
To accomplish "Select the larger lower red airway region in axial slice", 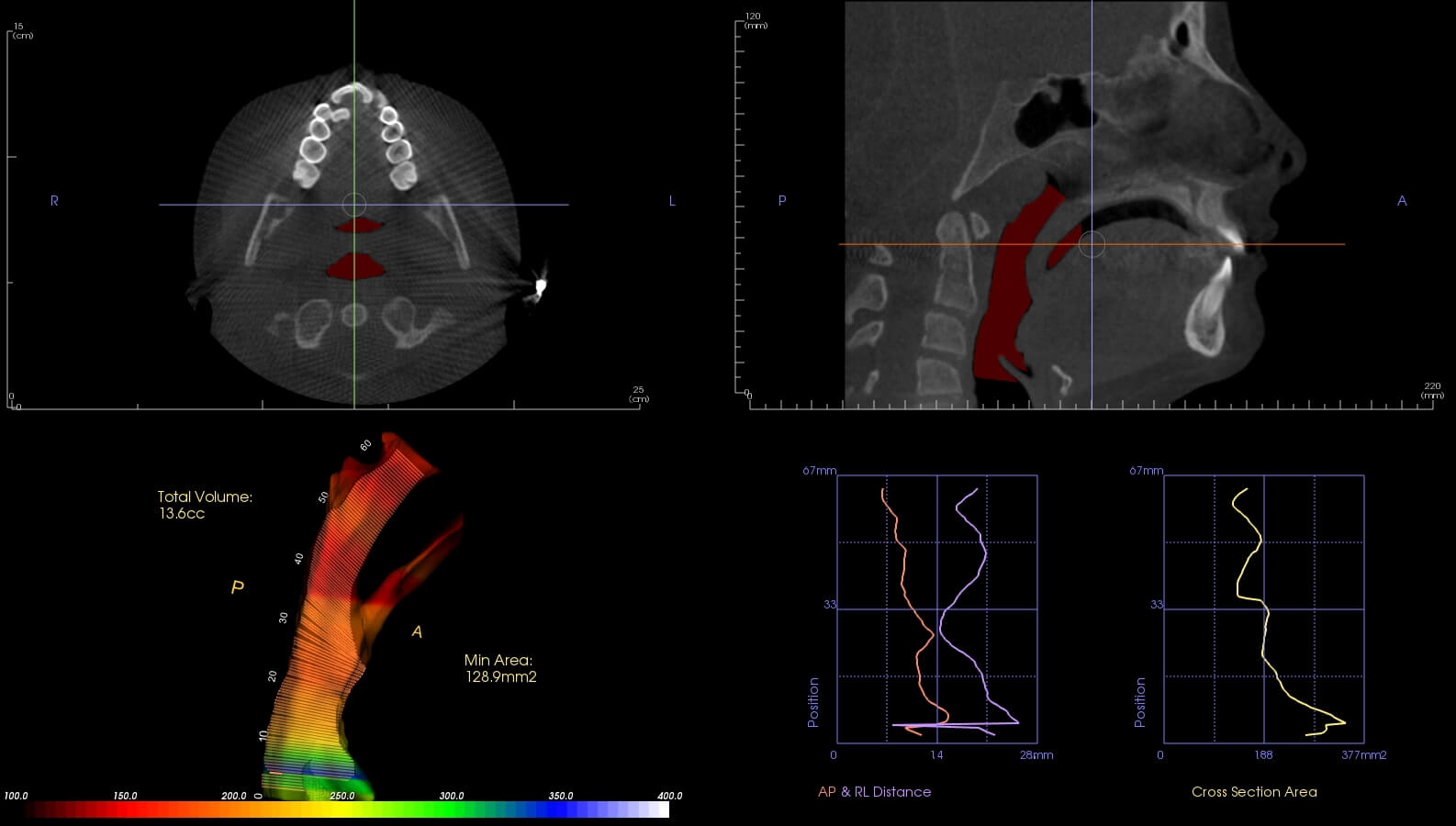I will (356, 266).
